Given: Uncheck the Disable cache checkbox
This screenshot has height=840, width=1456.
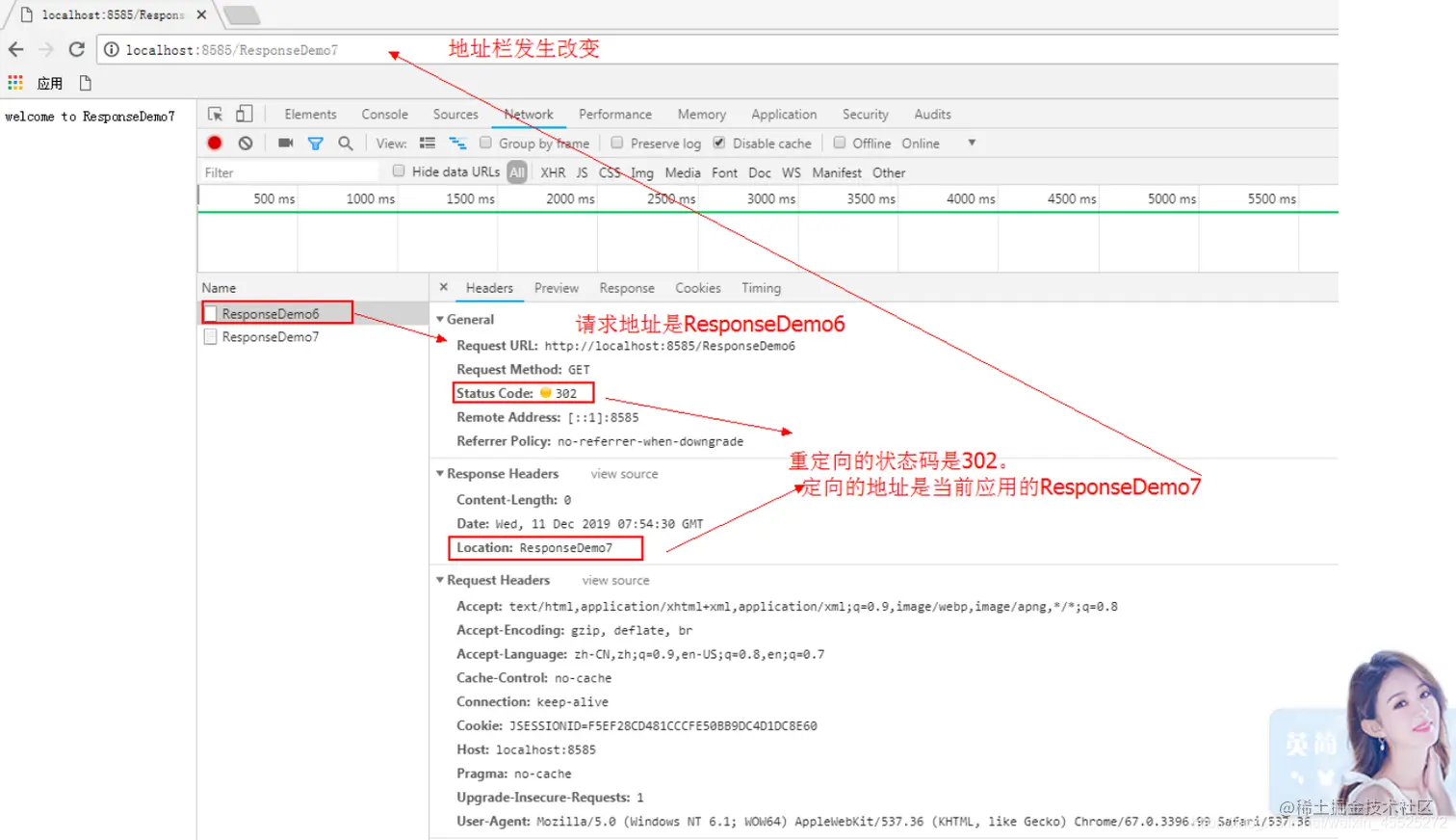Looking at the screenshot, I should (719, 143).
